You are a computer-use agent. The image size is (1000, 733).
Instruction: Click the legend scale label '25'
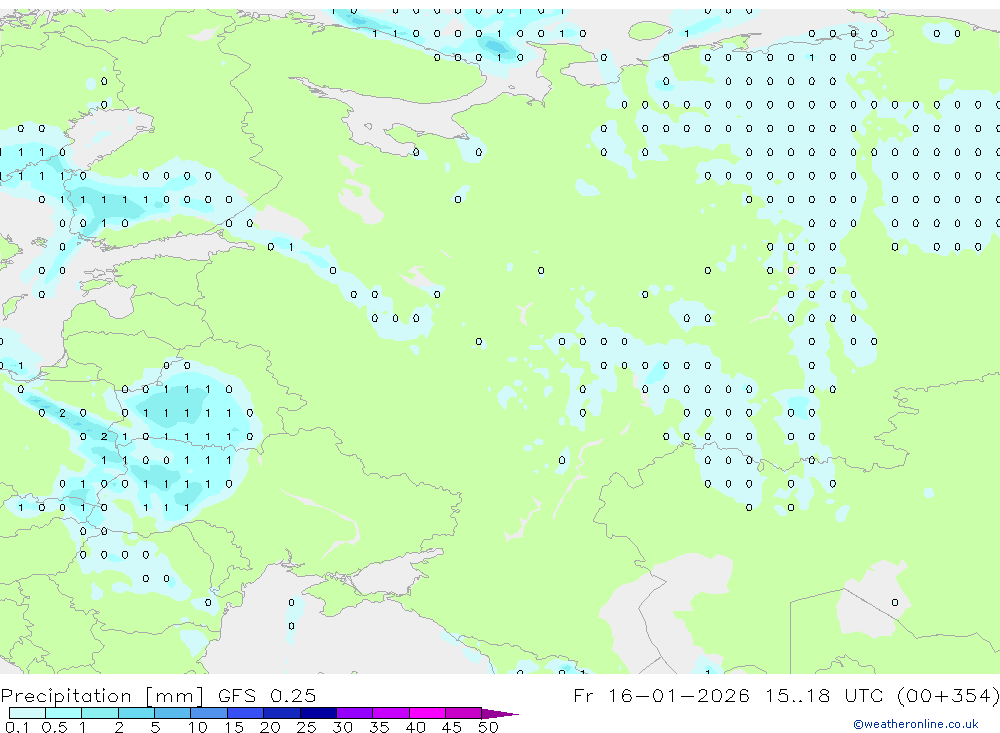pos(306,727)
